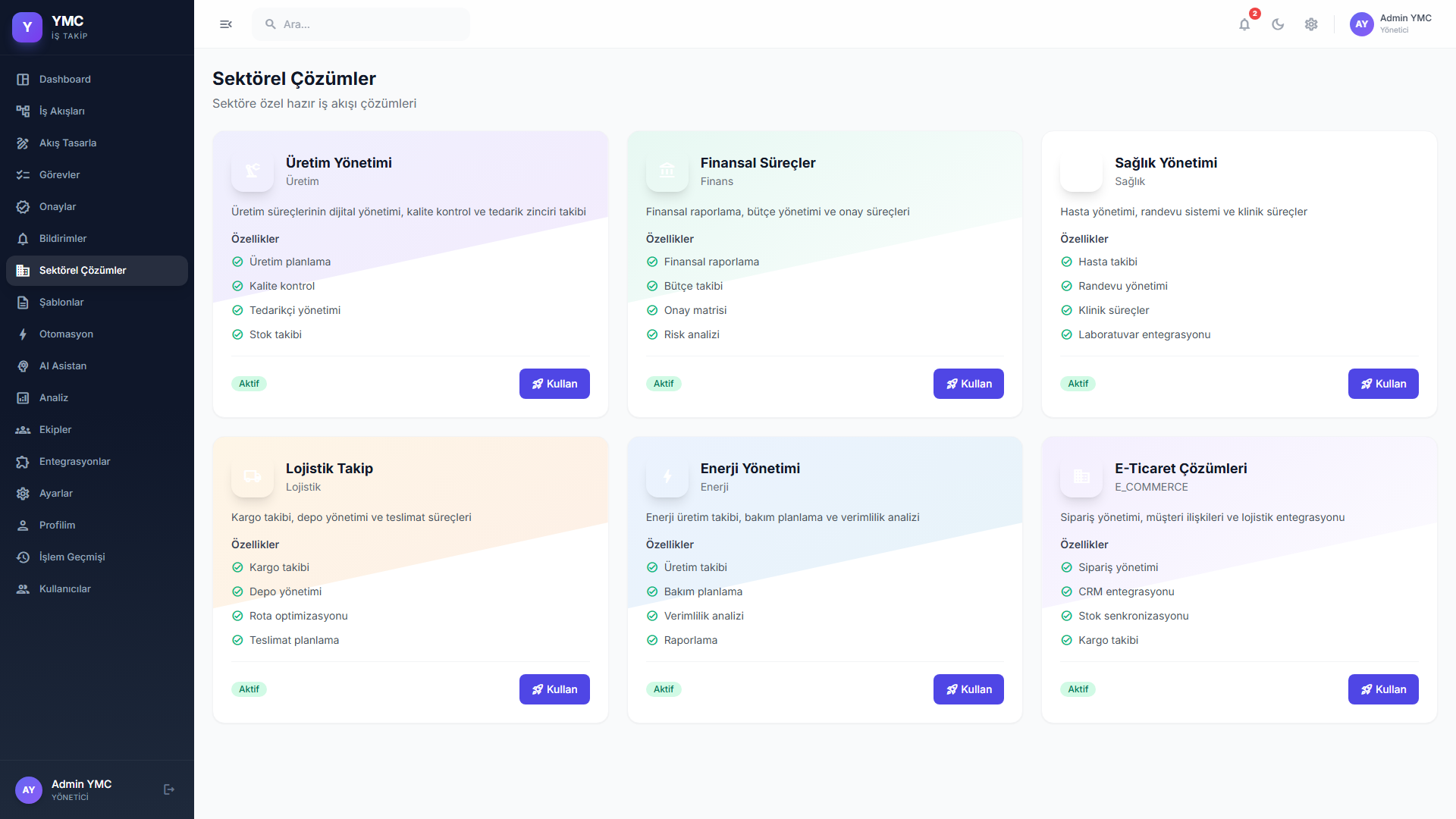This screenshot has height=819, width=1456.
Task: Select Kullanıcılar in the sidebar
Action: pos(97,589)
